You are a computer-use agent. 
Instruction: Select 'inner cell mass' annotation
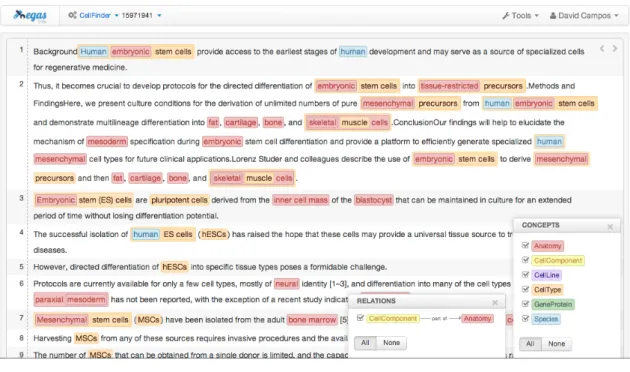[301, 200]
